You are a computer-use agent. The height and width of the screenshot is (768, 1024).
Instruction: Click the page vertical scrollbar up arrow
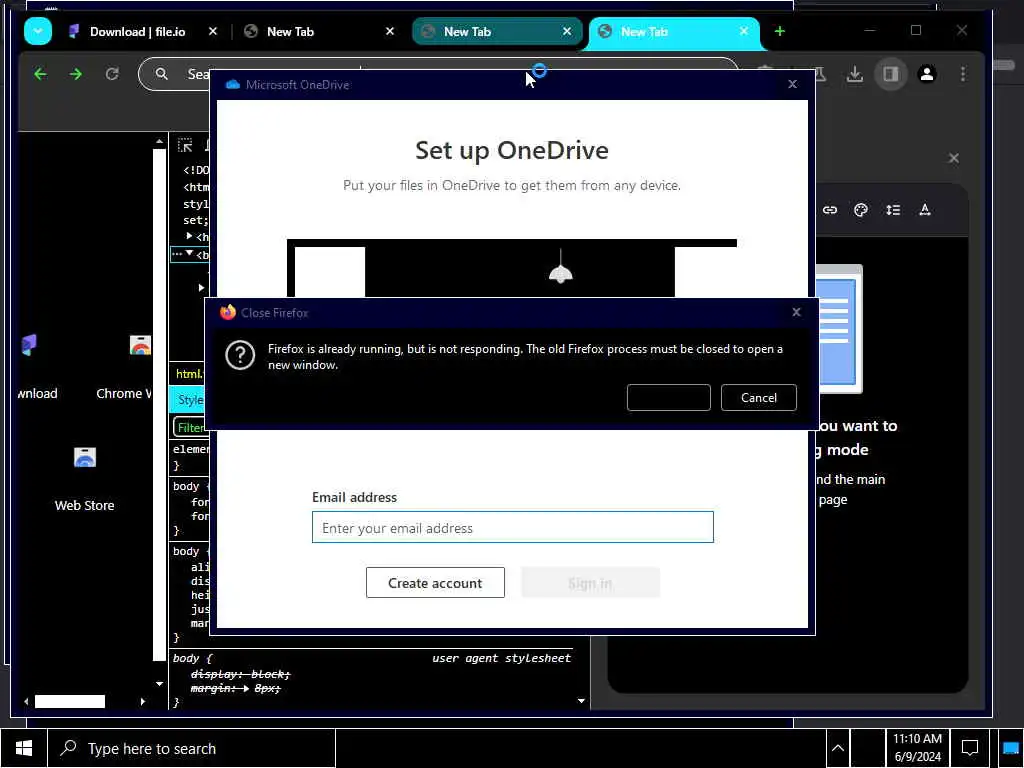point(159,141)
